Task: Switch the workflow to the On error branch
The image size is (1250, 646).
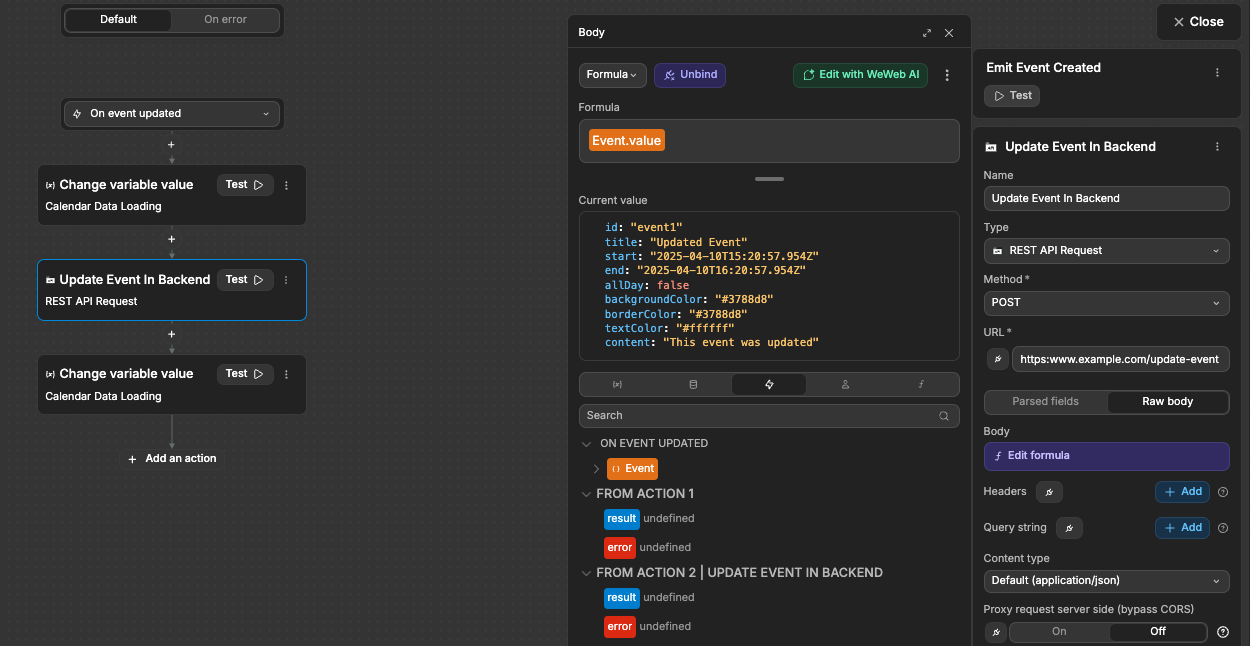Action: 224,19
